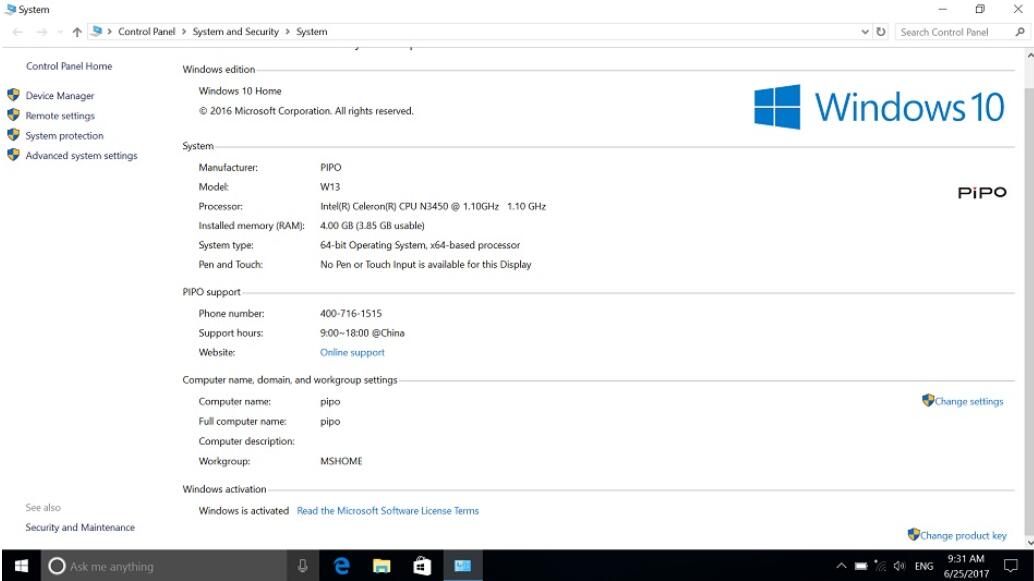Expand the chevron after Control Panel breadcrumb

pos(184,32)
